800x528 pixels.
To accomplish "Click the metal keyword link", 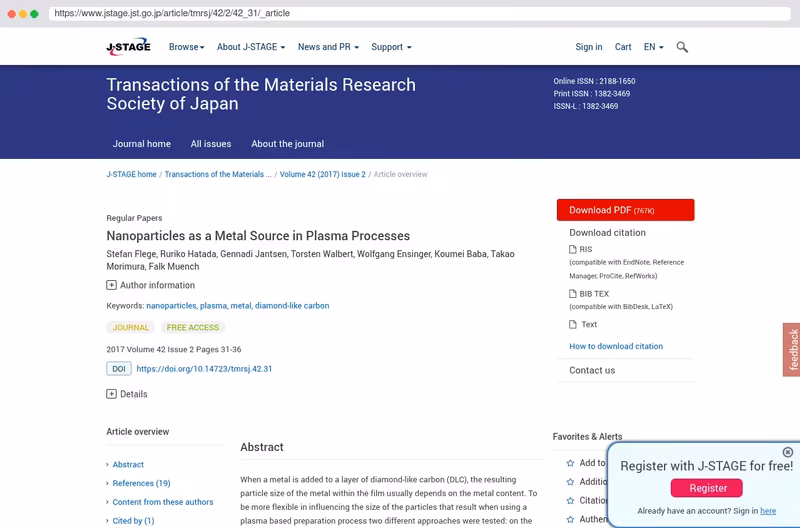I will (x=241, y=306).
